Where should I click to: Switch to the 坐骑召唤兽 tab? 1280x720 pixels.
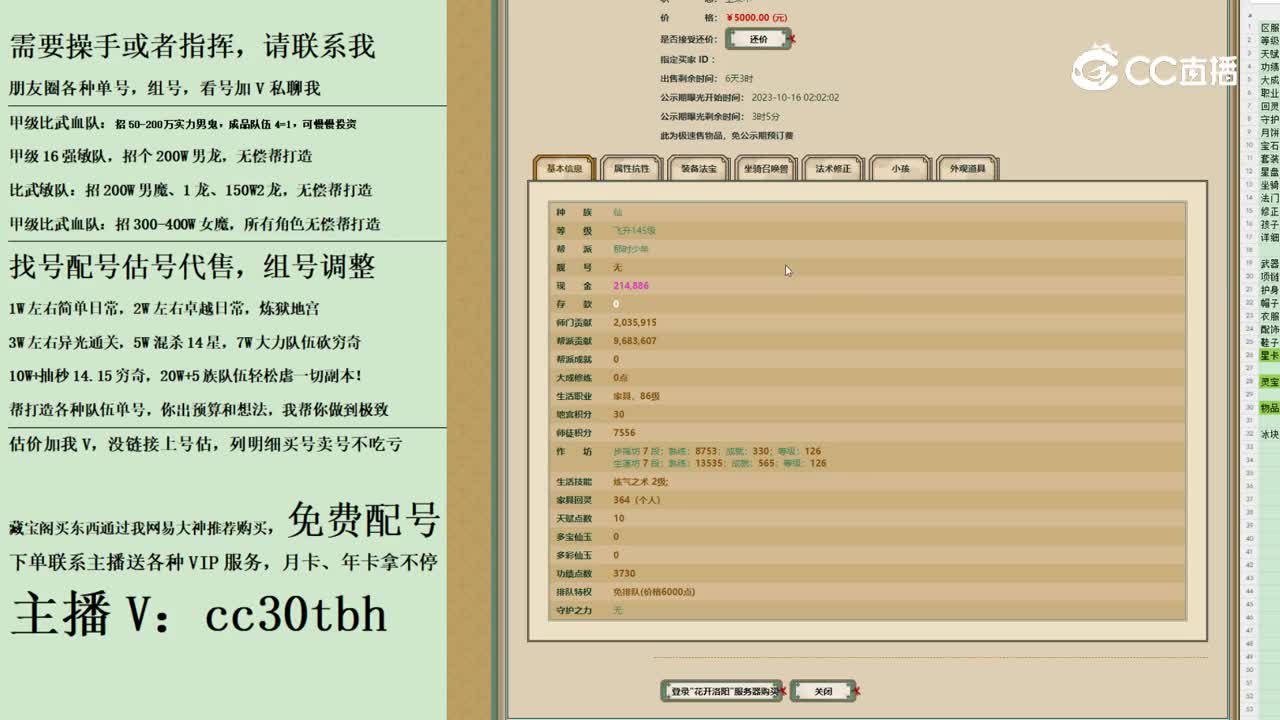point(766,169)
